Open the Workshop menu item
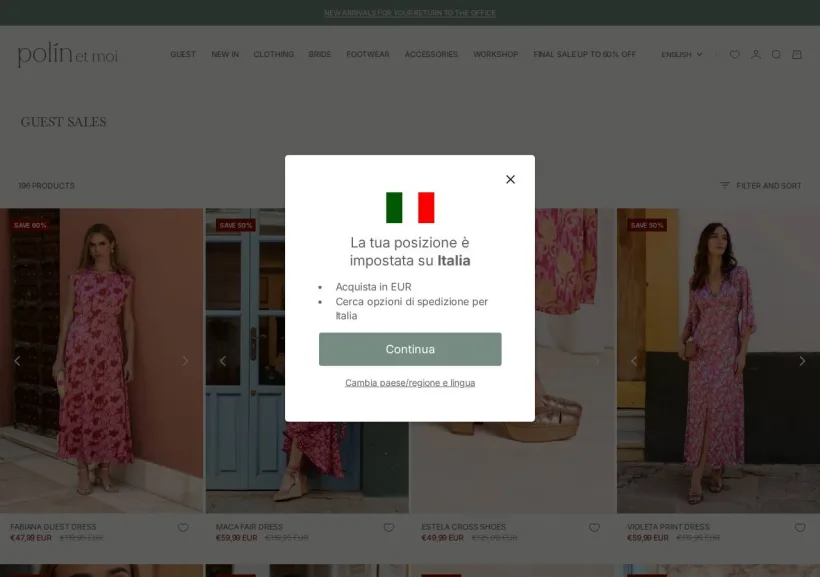Image resolution: width=820 pixels, height=577 pixels. pyautogui.click(x=495, y=54)
